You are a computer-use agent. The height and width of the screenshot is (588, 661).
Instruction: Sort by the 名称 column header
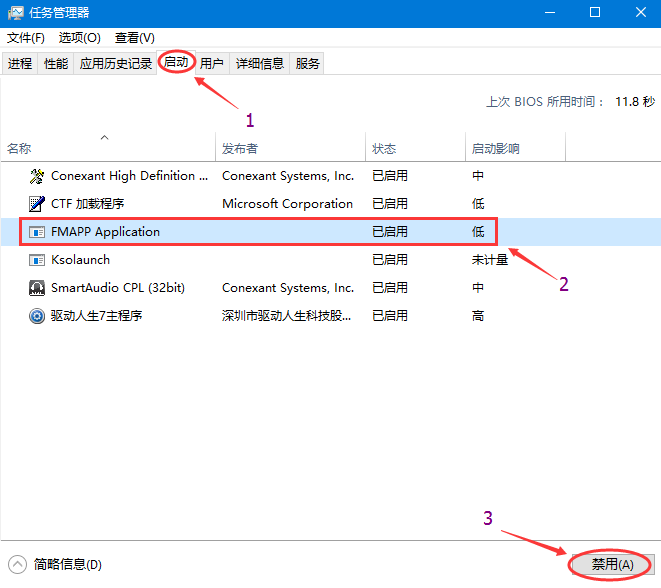(x=108, y=148)
